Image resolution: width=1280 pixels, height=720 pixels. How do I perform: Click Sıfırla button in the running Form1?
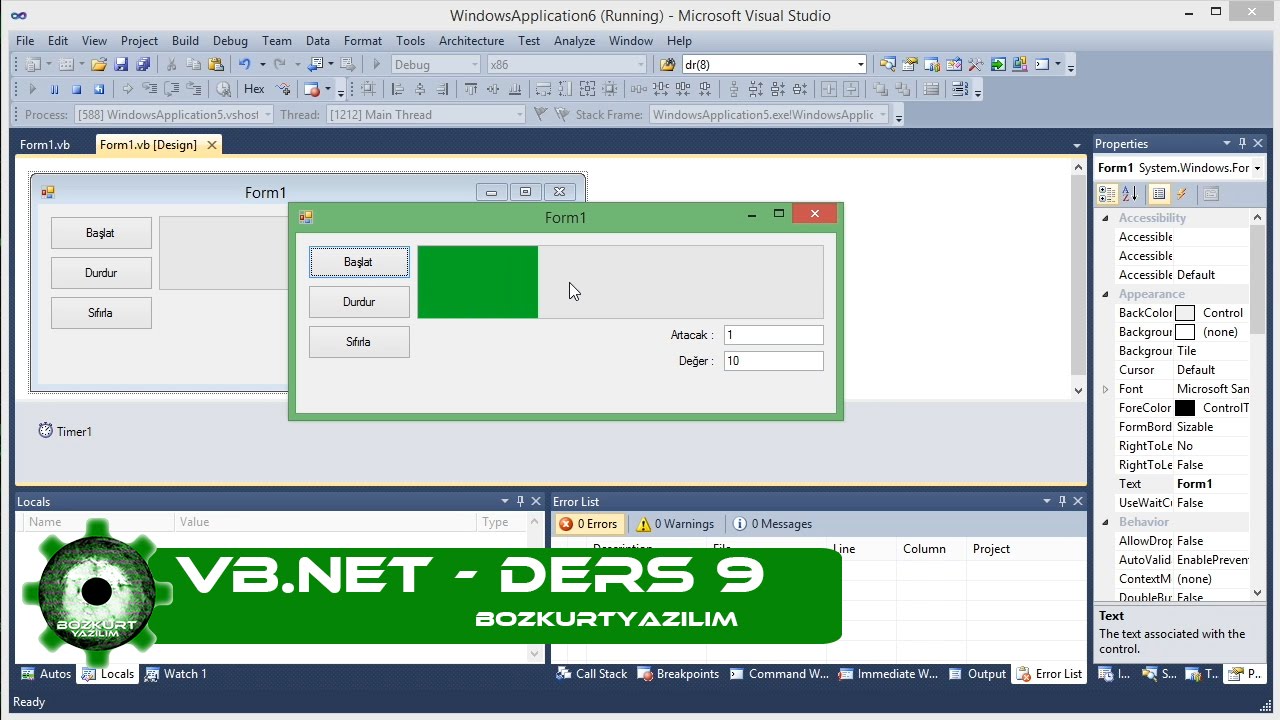point(359,342)
